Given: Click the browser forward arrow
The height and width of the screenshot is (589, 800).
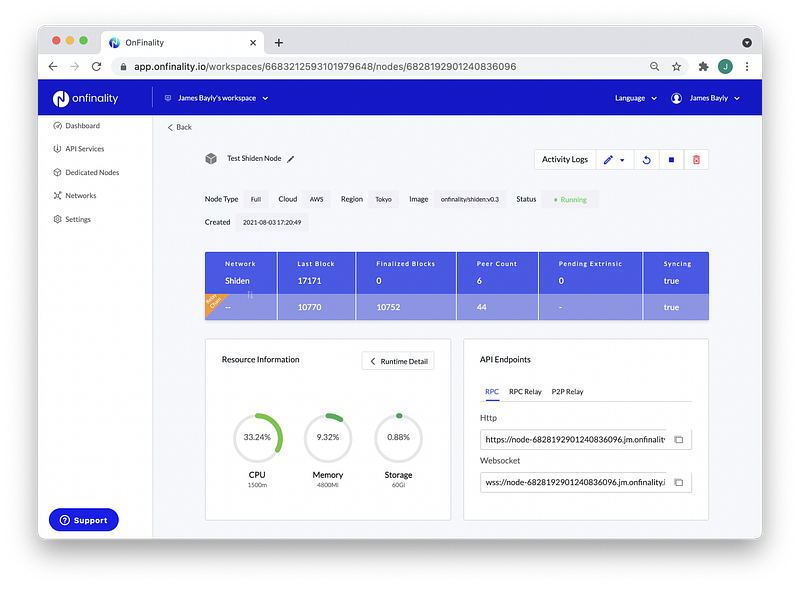Looking at the screenshot, I should (x=74, y=66).
